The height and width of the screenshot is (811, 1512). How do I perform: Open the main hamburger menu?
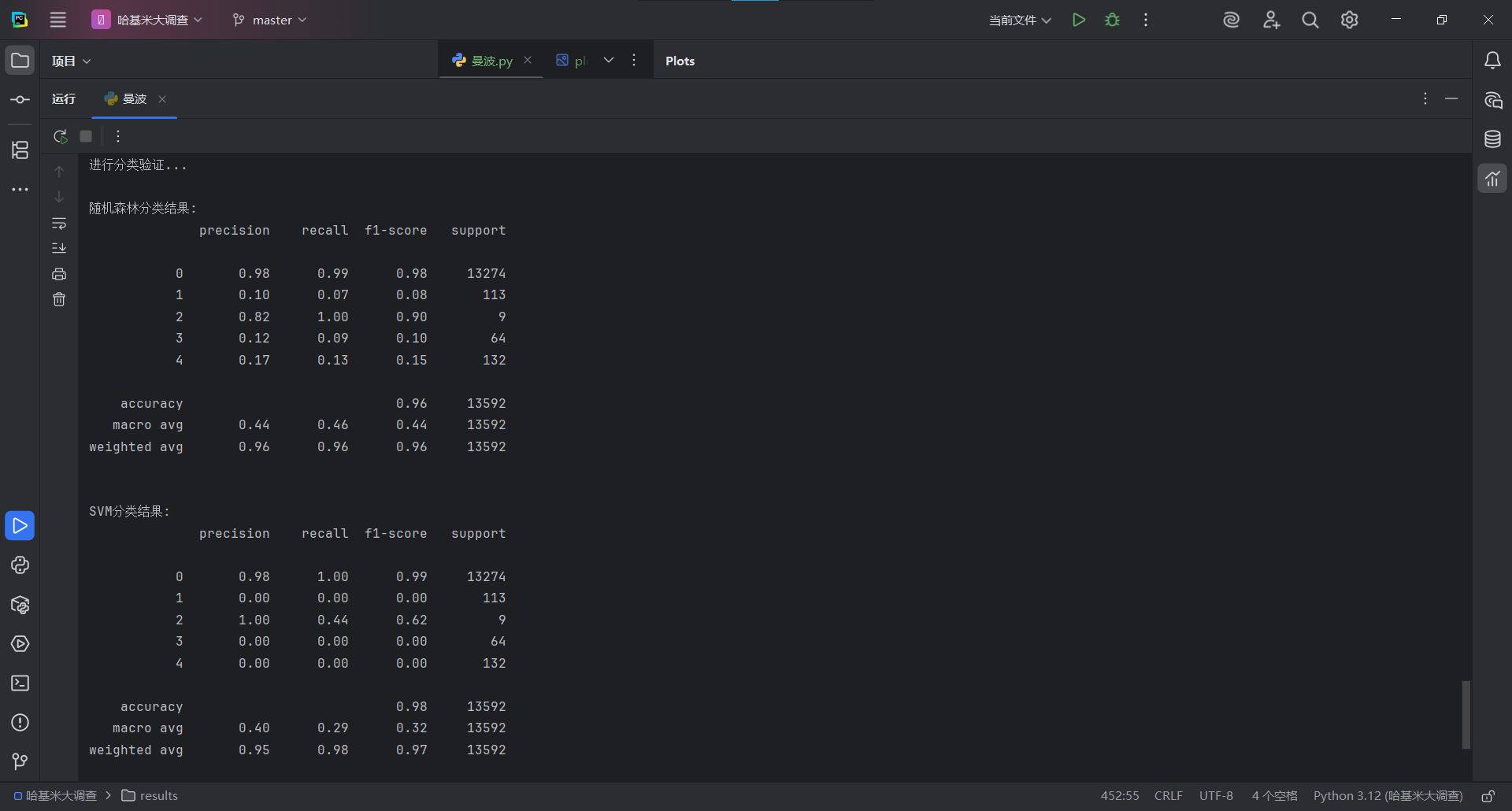pyautogui.click(x=58, y=20)
